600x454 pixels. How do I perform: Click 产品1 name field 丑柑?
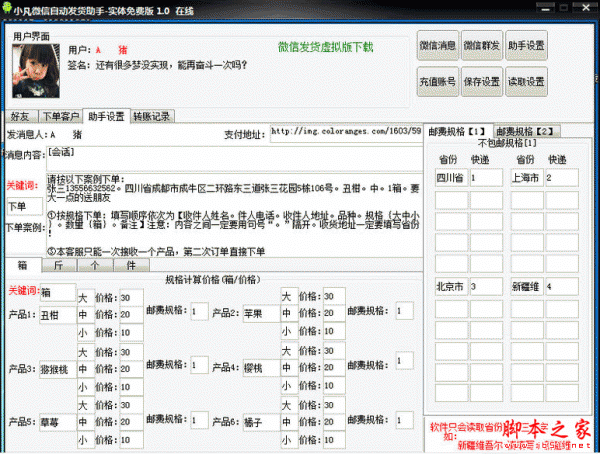pyautogui.click(x=58, y=315)
